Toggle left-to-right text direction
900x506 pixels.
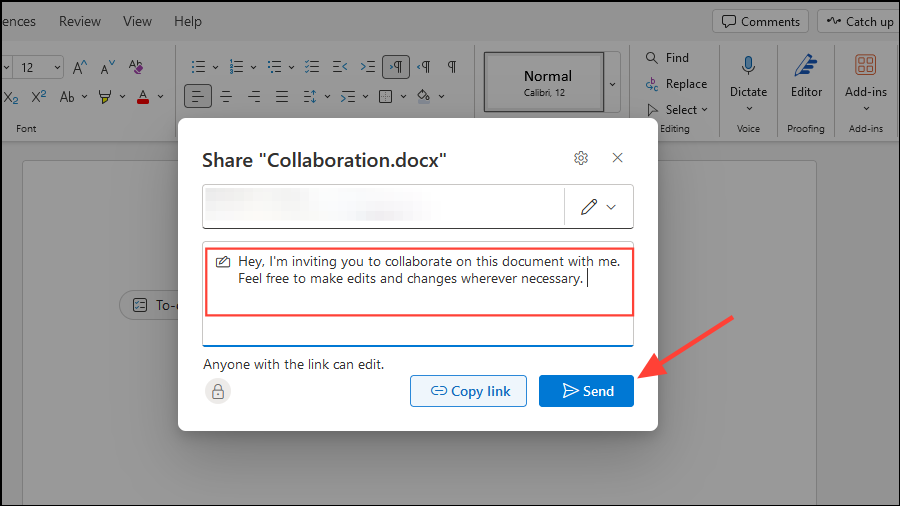point(396,67)
